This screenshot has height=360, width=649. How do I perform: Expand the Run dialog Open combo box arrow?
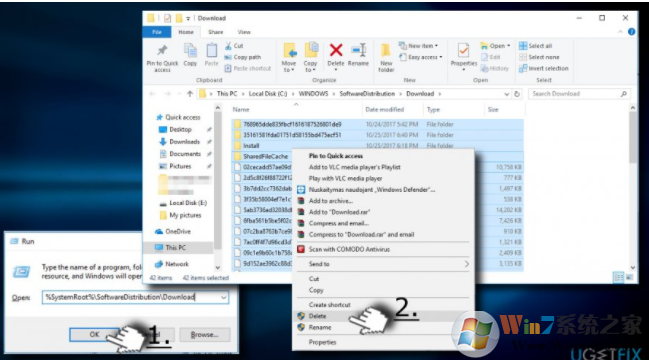pos(224,297)
